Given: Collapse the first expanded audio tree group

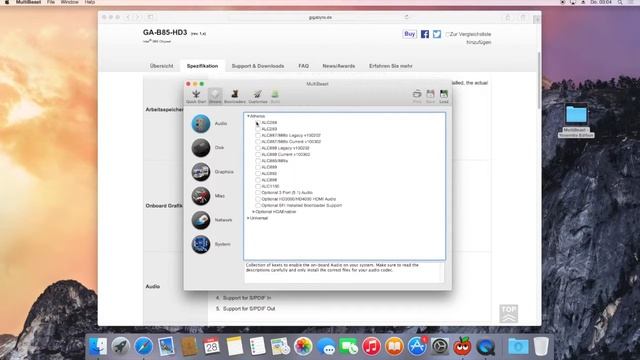Looking at the screenshot, I should click(x=248, y=116).
